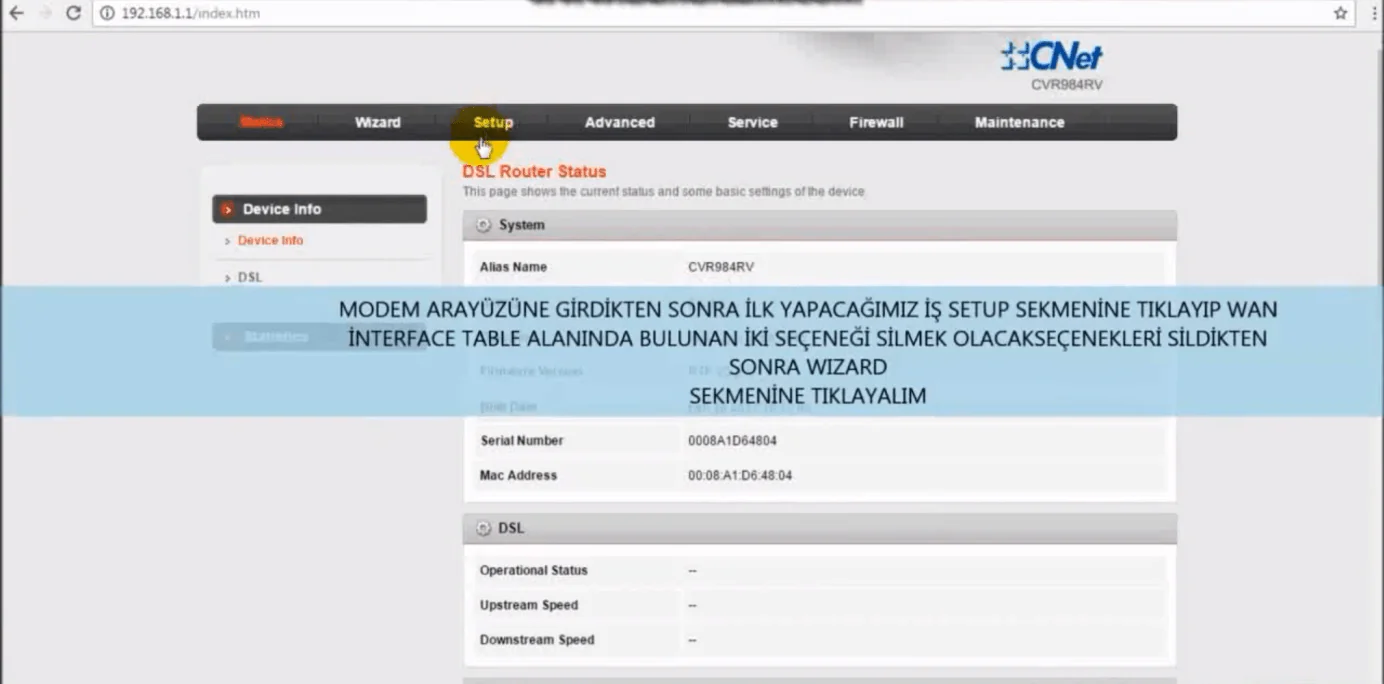
Task: Click the Downstream Speed label
Action: [x=536, y=640]
